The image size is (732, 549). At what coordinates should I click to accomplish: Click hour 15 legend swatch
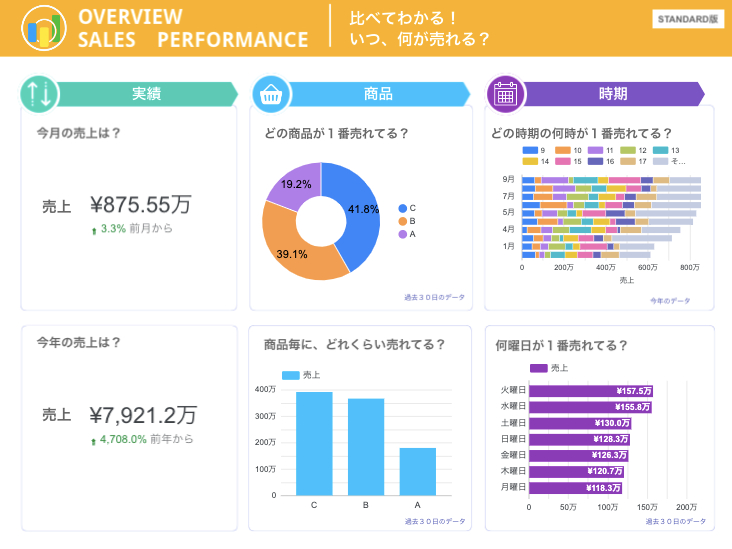click(563, 162)
